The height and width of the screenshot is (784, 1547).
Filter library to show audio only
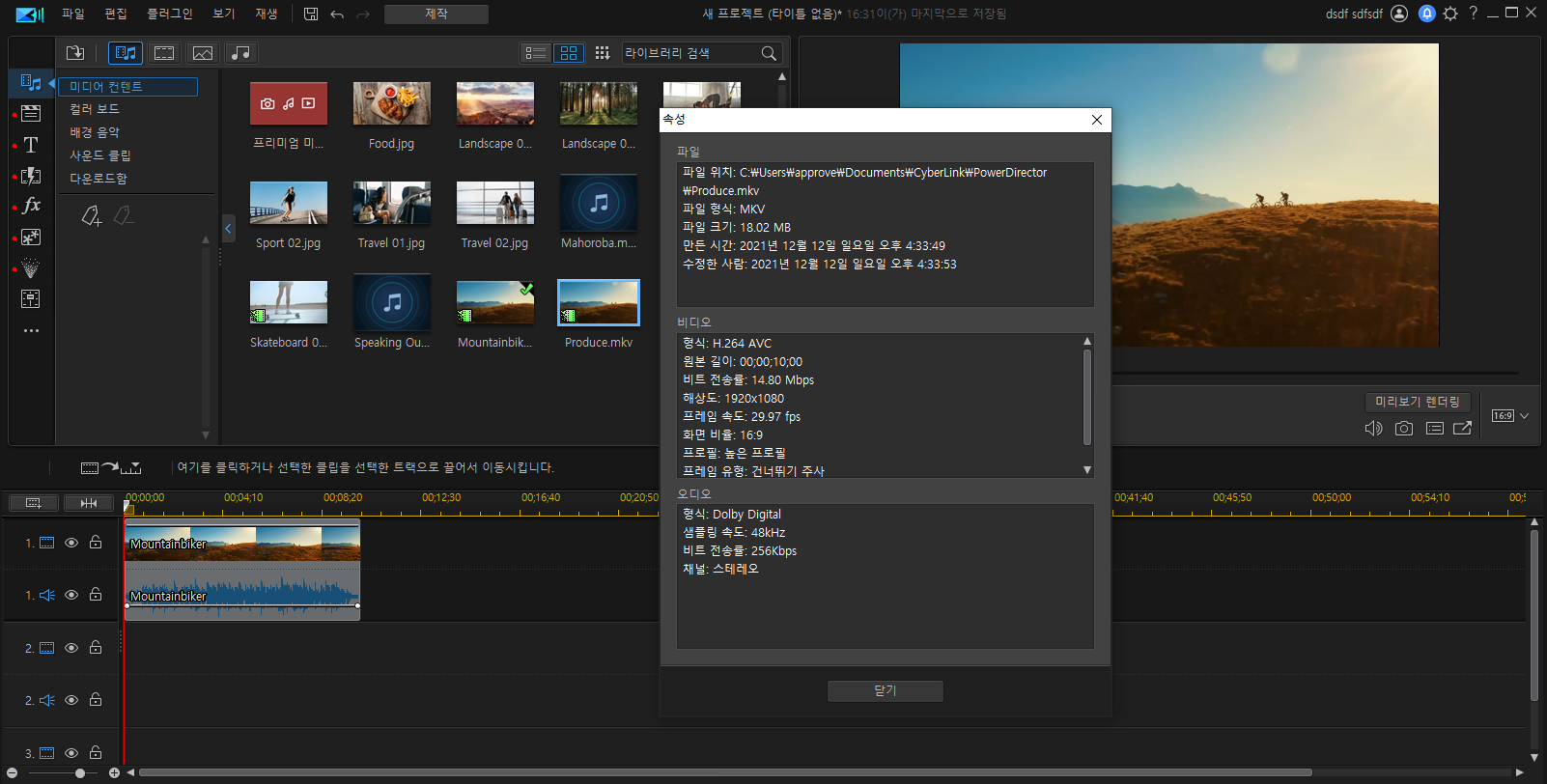click(x=240, y=53)
